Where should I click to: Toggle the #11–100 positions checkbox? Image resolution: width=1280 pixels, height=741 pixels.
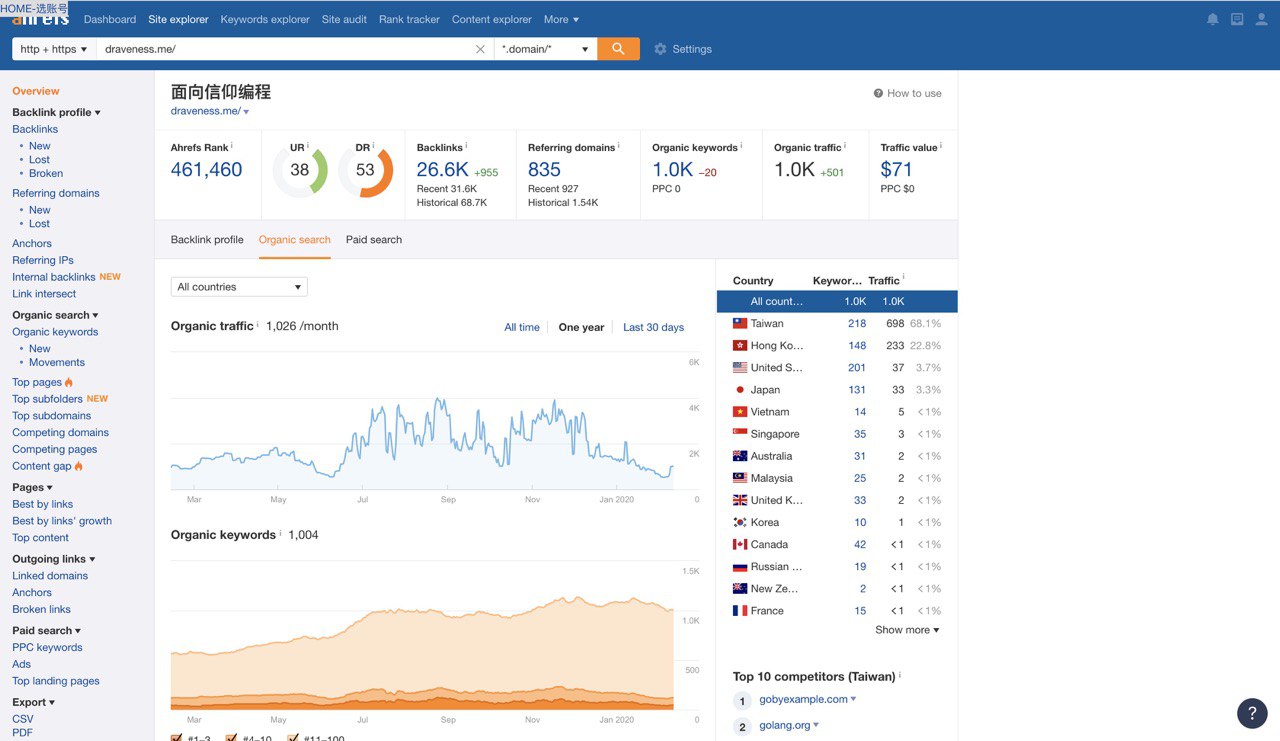click(x=293, y=738)
